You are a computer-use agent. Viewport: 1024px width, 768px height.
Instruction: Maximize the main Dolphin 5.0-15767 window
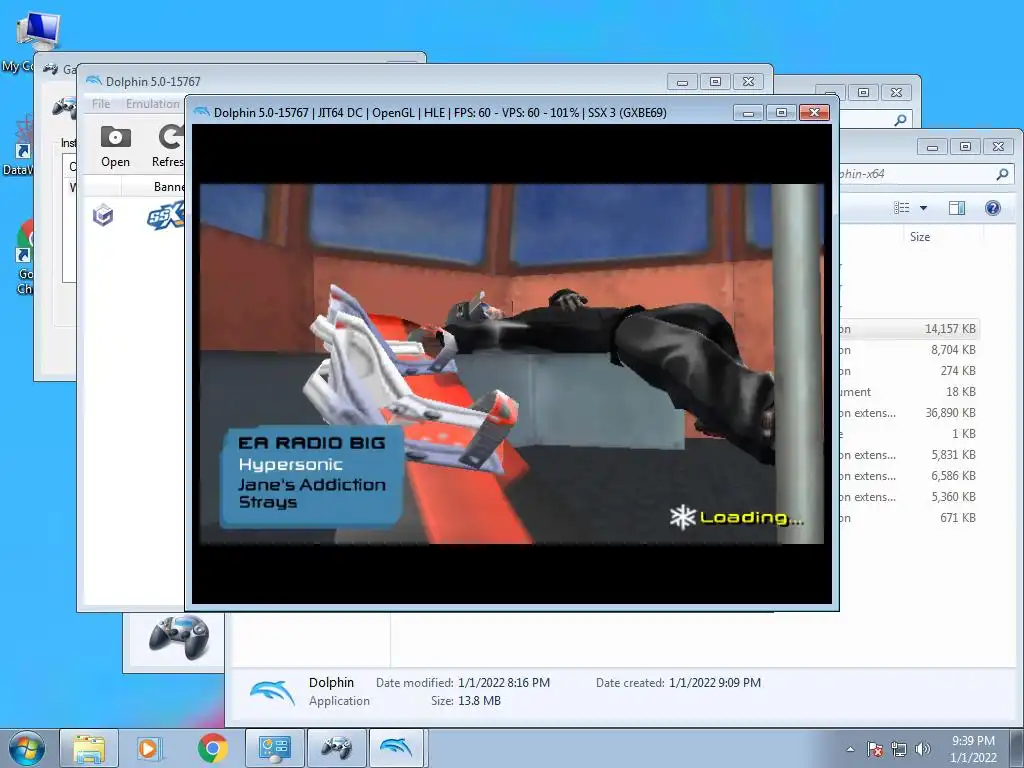click(x=715, y=82)
